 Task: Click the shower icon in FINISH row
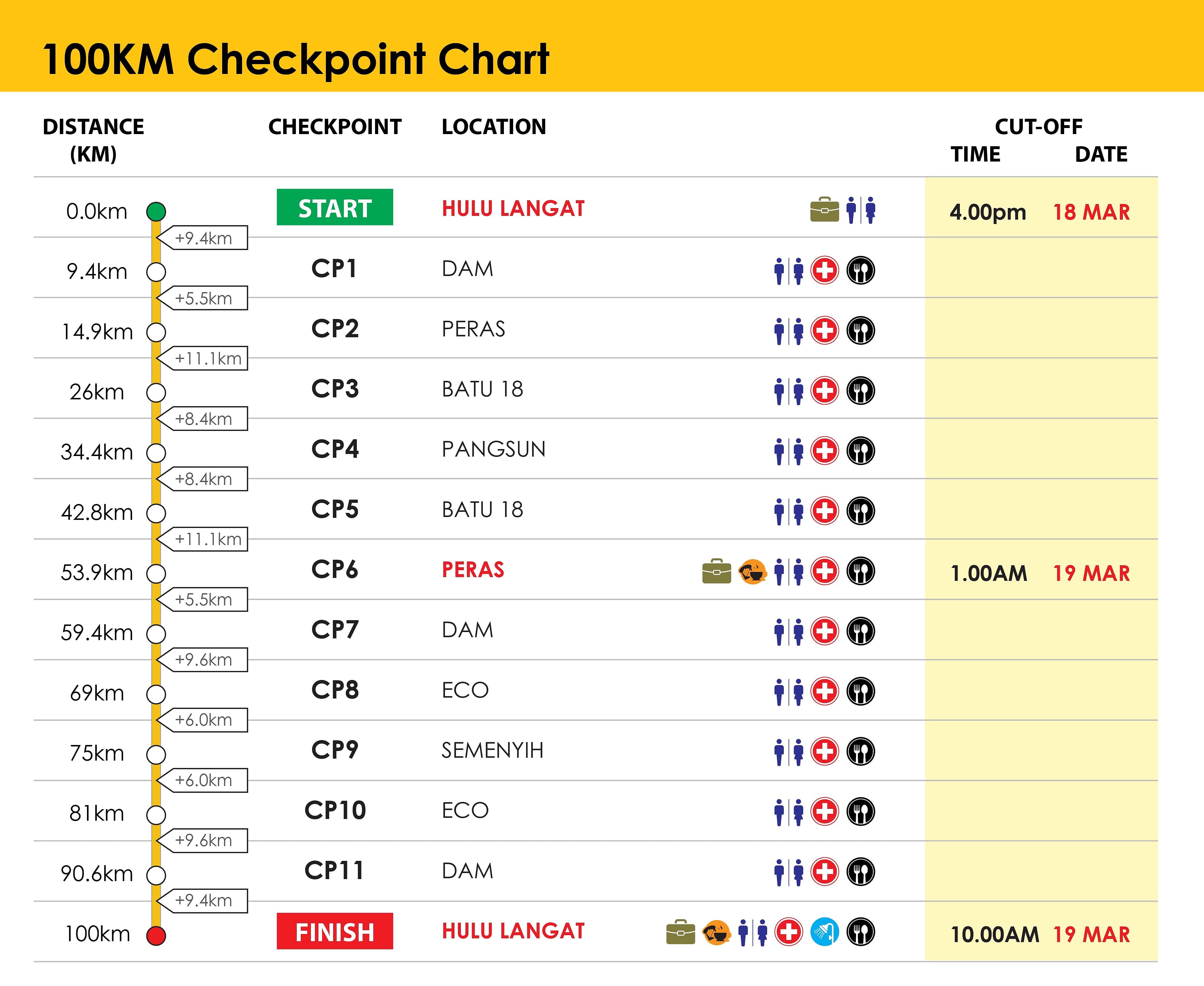point(824,932)
